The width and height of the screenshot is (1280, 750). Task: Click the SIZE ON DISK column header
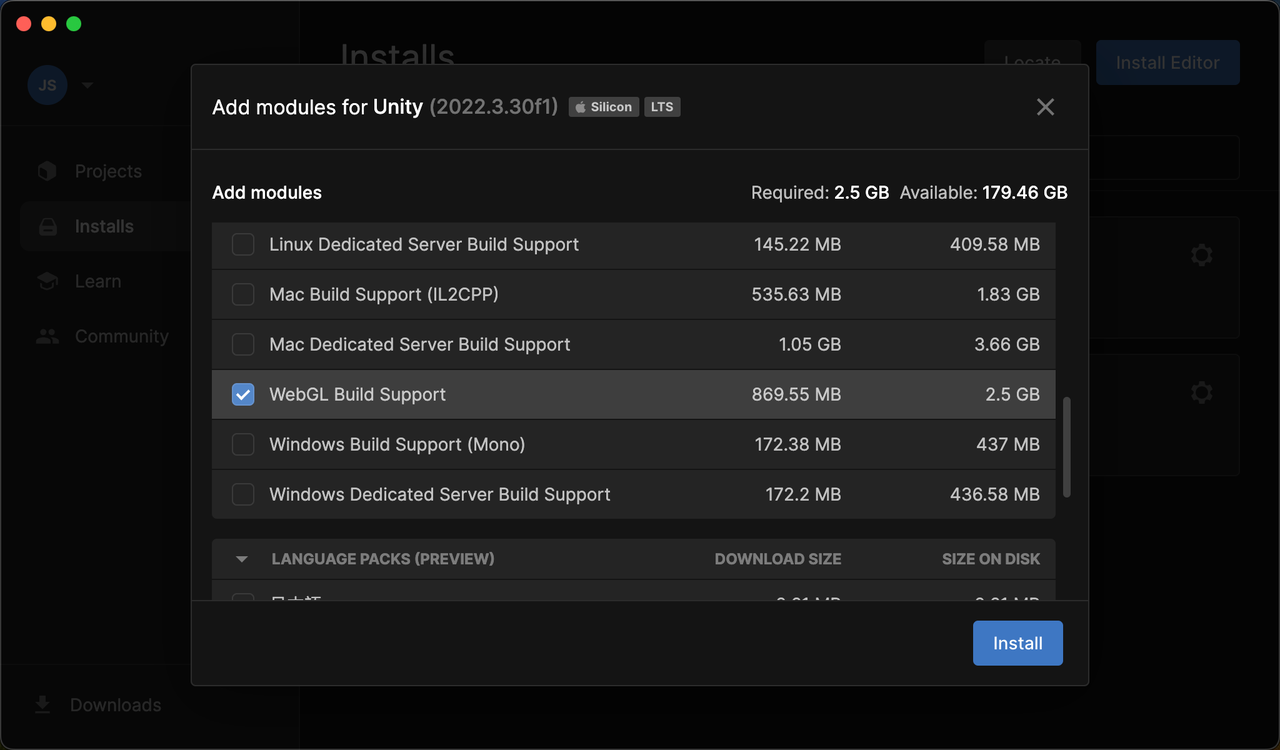pyautogui.click(x=991, y=559)
